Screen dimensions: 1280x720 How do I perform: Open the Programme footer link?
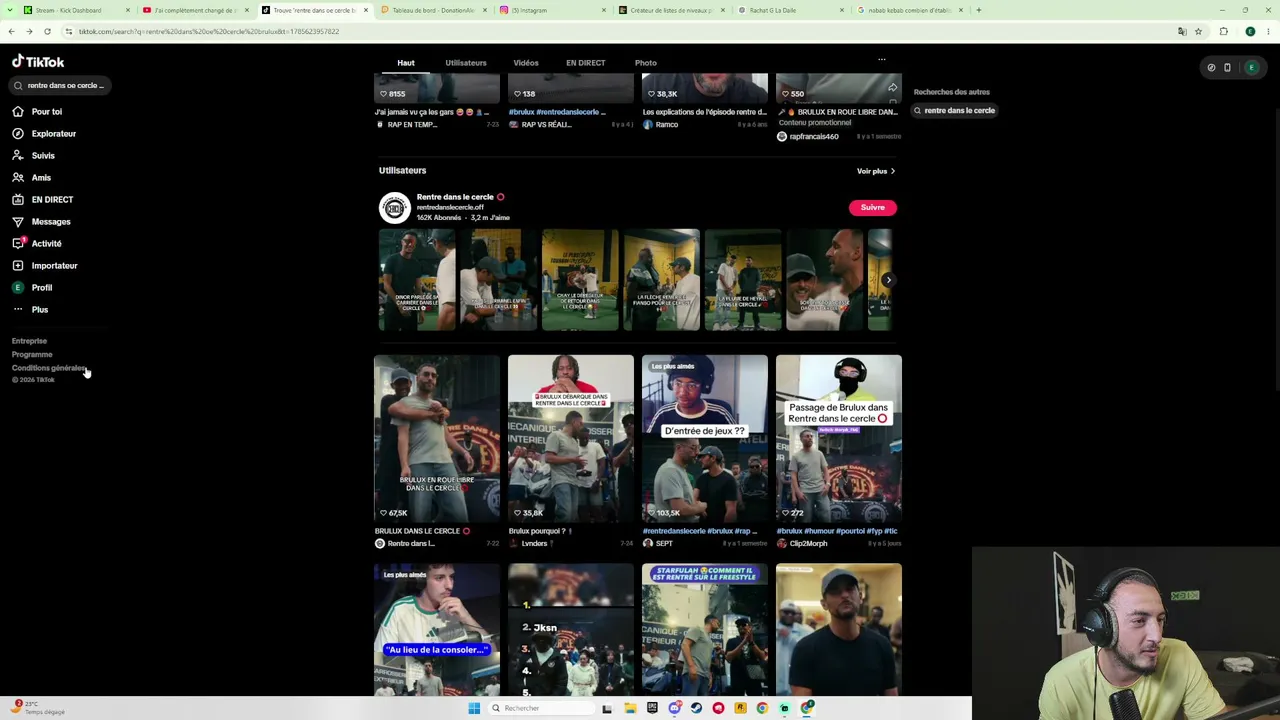(x=32, y=354)
